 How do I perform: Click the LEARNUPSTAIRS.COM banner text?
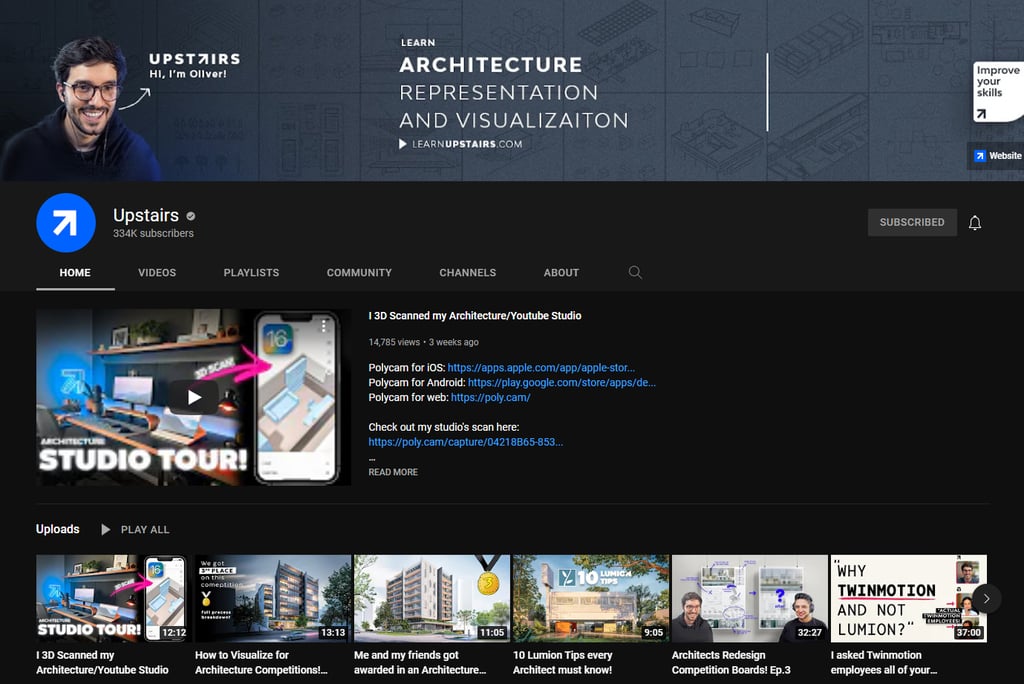tap(467, 144)
